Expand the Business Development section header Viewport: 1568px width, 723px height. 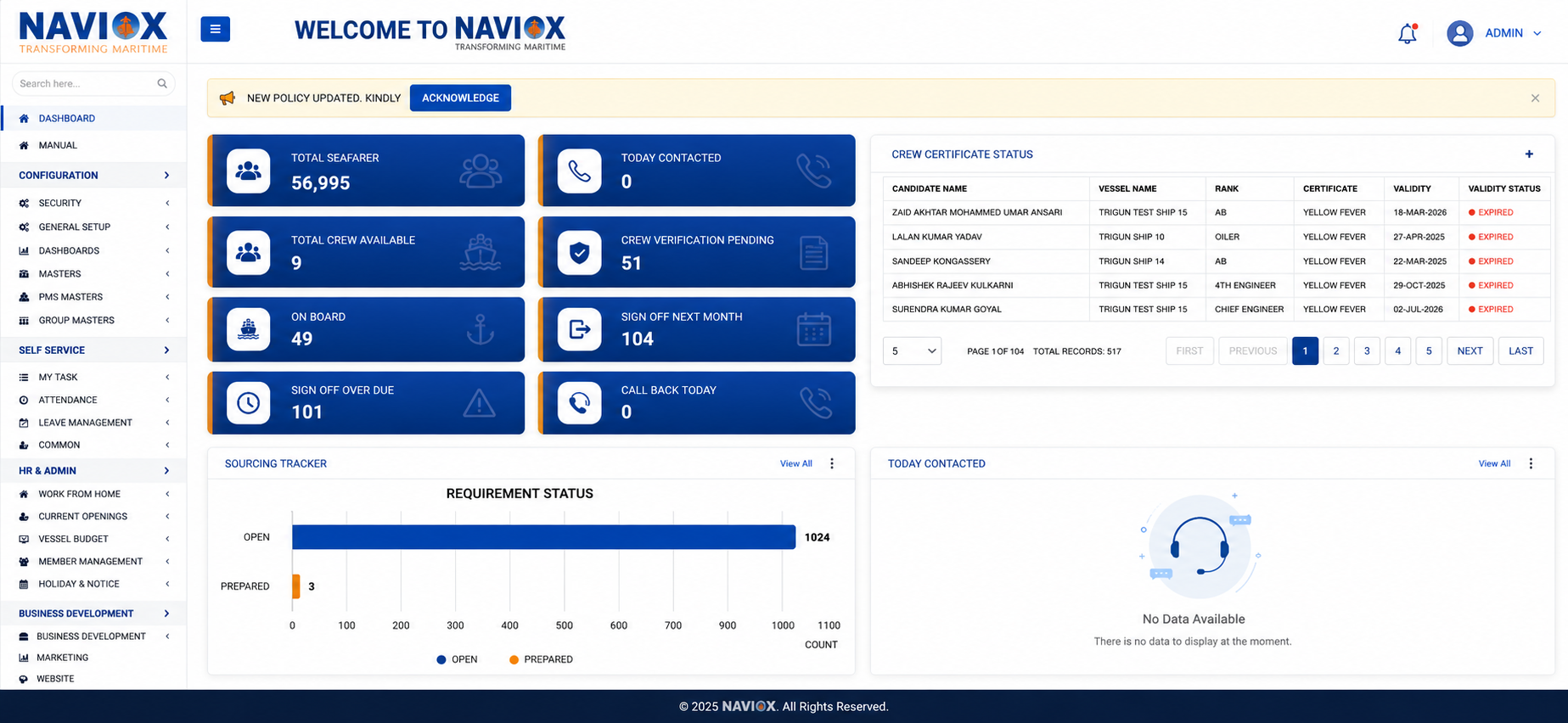point(93,614)
